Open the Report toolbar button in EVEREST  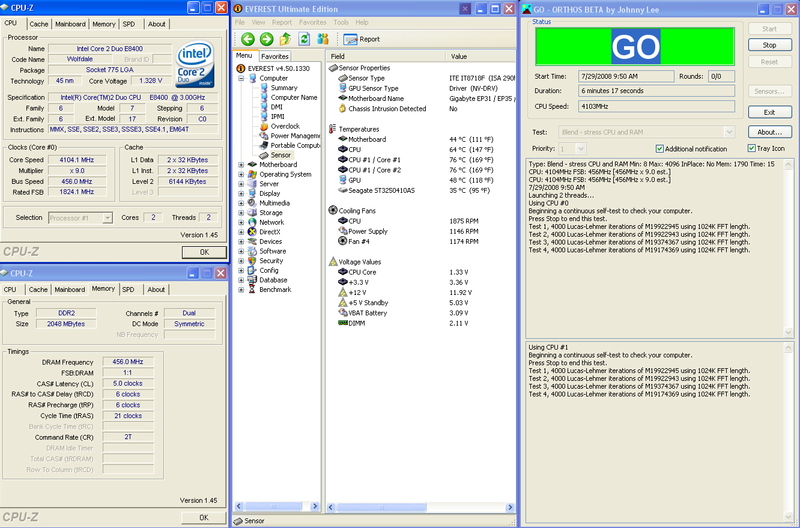click(362, 39)
